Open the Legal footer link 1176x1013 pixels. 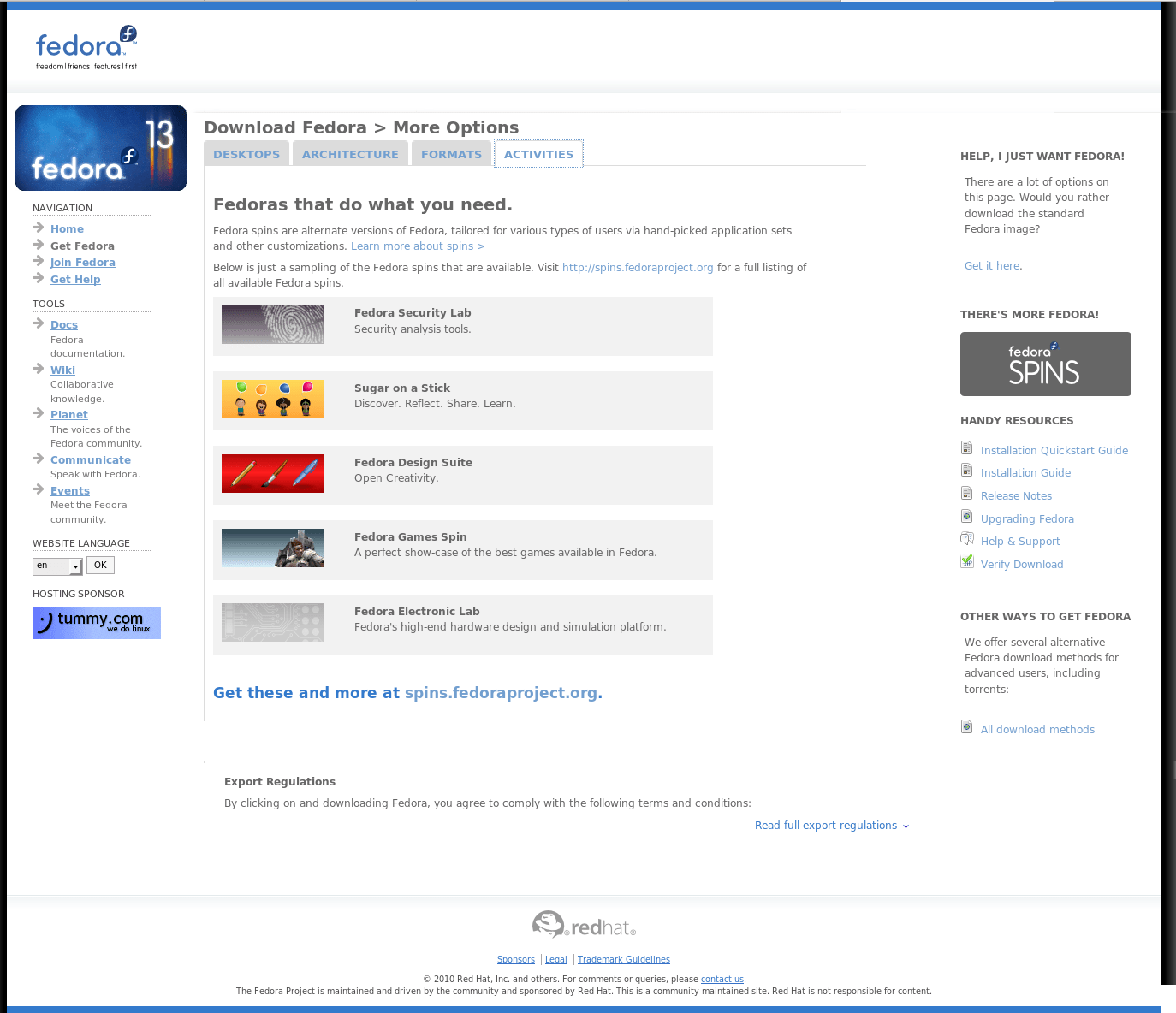pos(556,960)
